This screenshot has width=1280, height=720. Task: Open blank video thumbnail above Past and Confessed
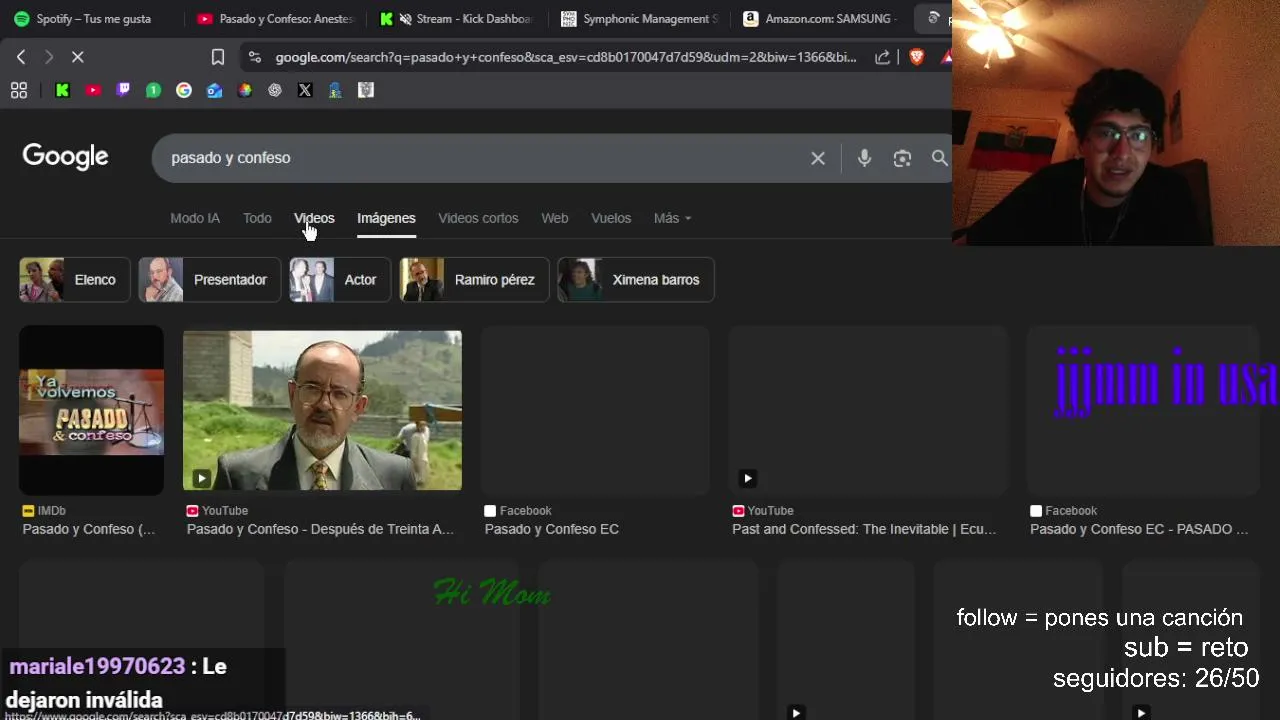(x=868, y=410)
